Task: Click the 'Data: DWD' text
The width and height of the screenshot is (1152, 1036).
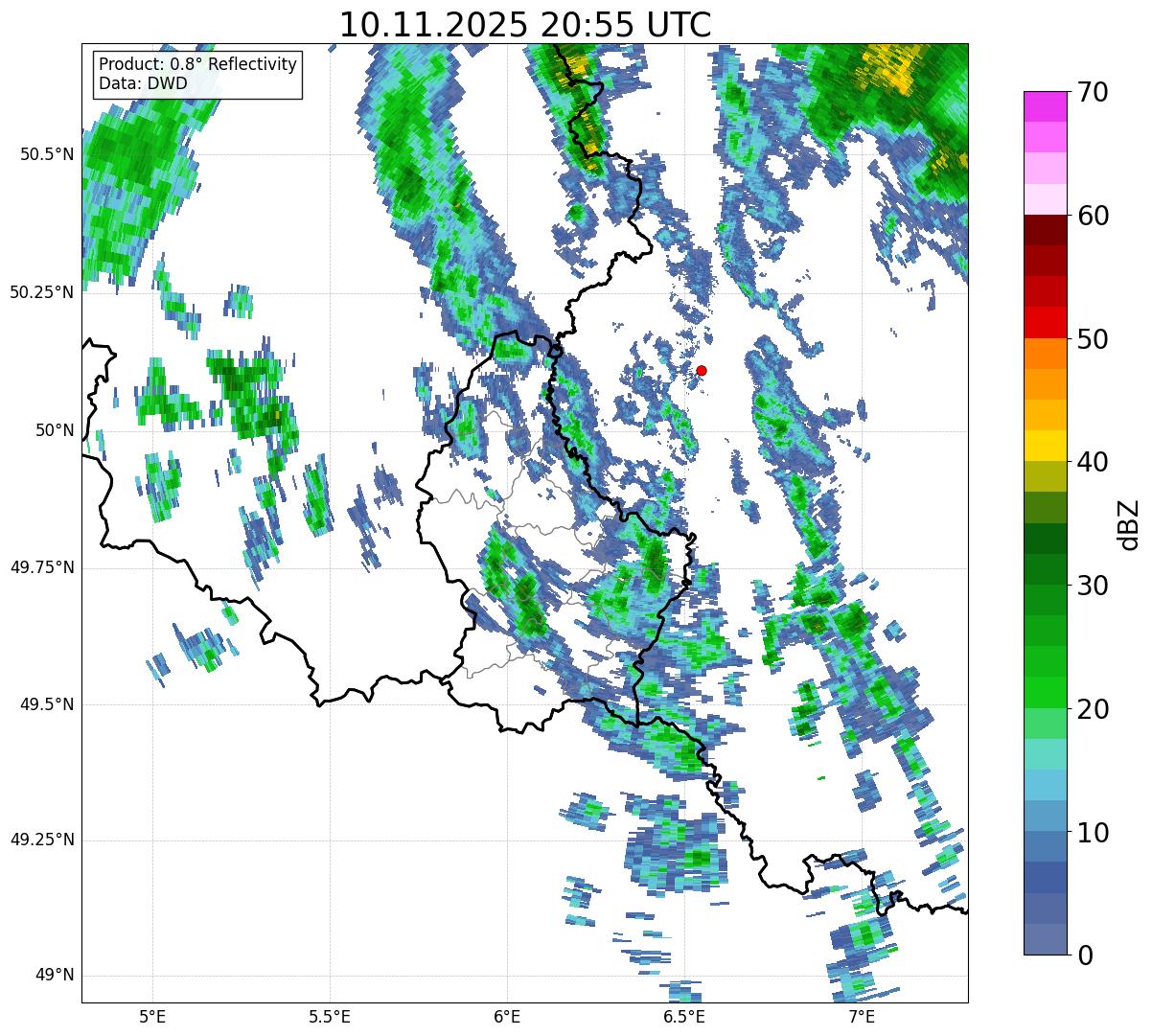Action: (144, 83)
